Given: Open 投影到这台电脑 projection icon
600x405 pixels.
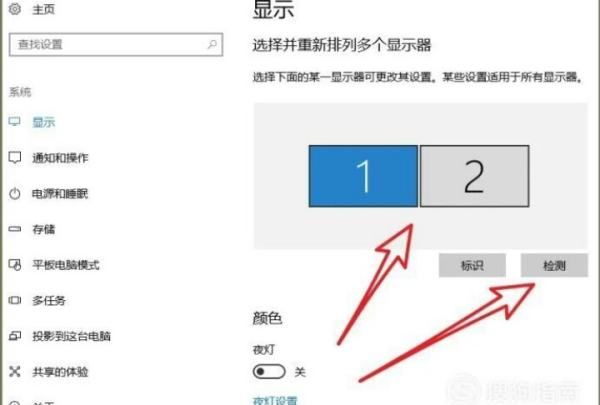Looking at the screenshot, I should coord(15,336).
